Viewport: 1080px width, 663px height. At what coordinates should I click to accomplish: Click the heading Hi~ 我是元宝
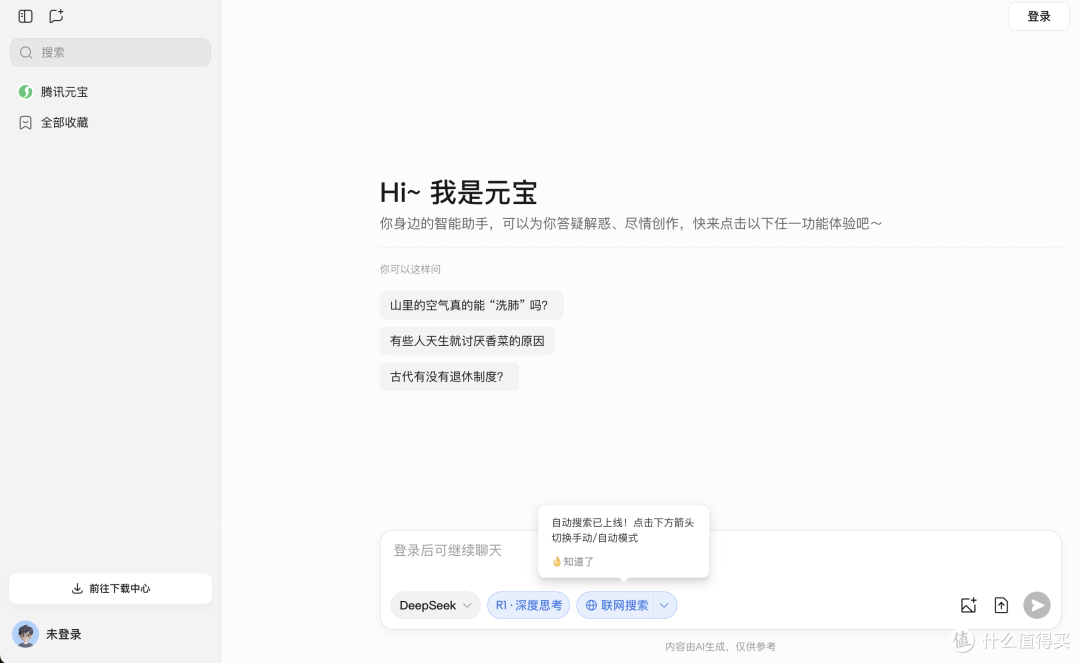458,193
